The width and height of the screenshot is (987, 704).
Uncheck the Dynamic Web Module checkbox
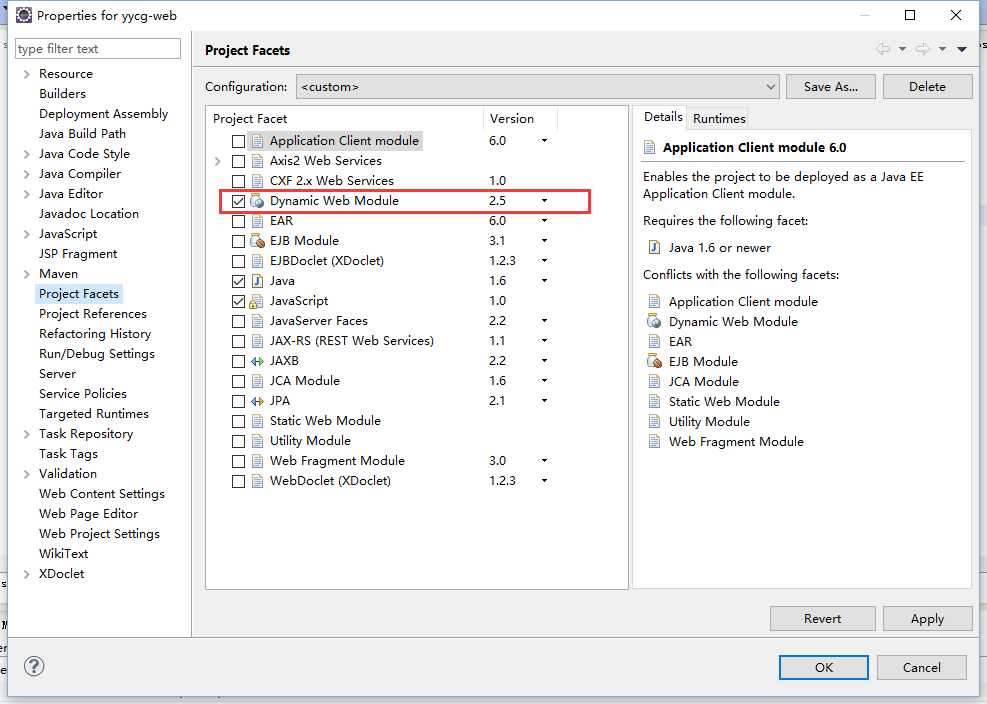(x=238, y=202)
